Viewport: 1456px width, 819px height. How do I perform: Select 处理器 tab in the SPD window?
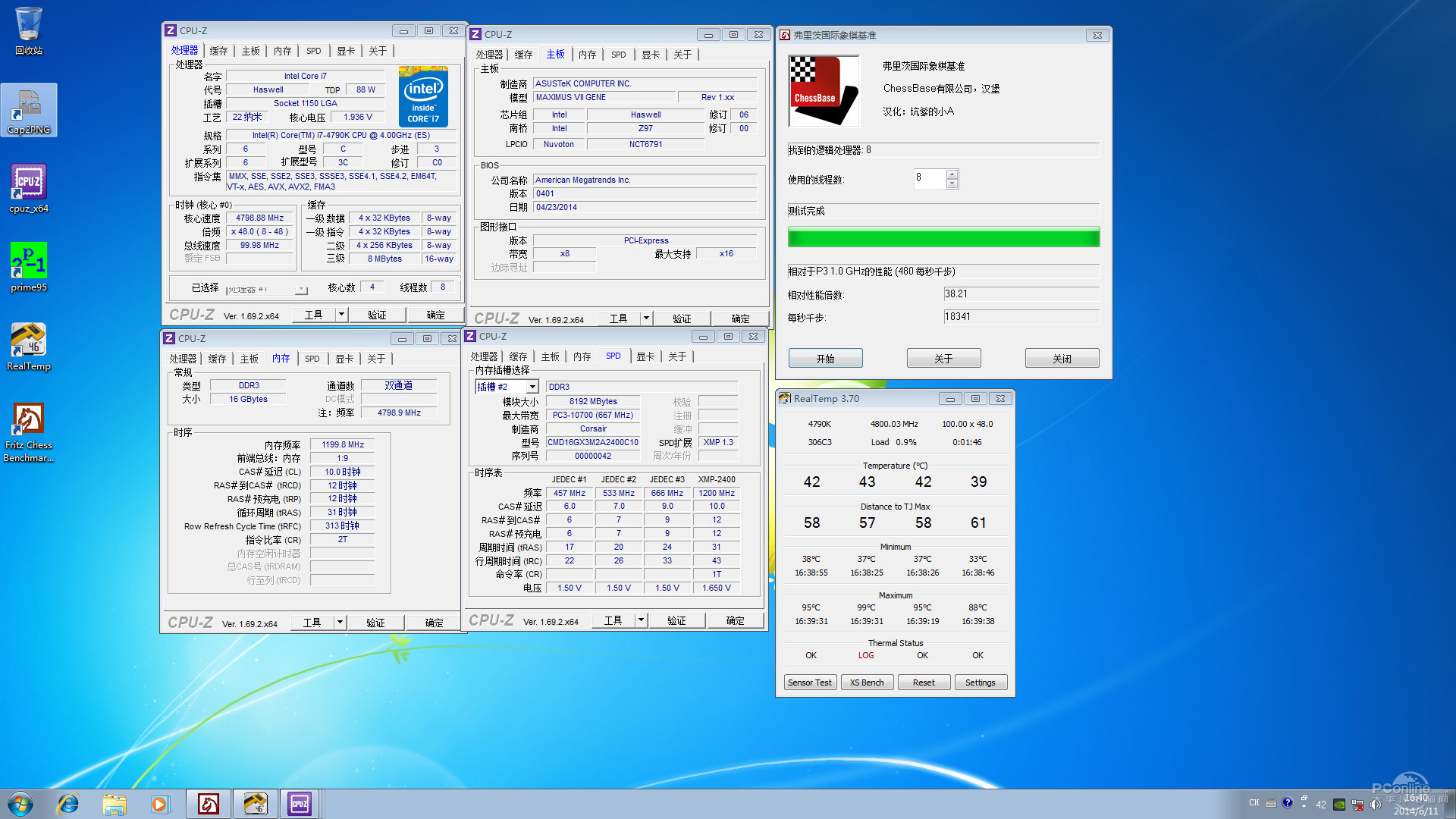tap(484, 356)
